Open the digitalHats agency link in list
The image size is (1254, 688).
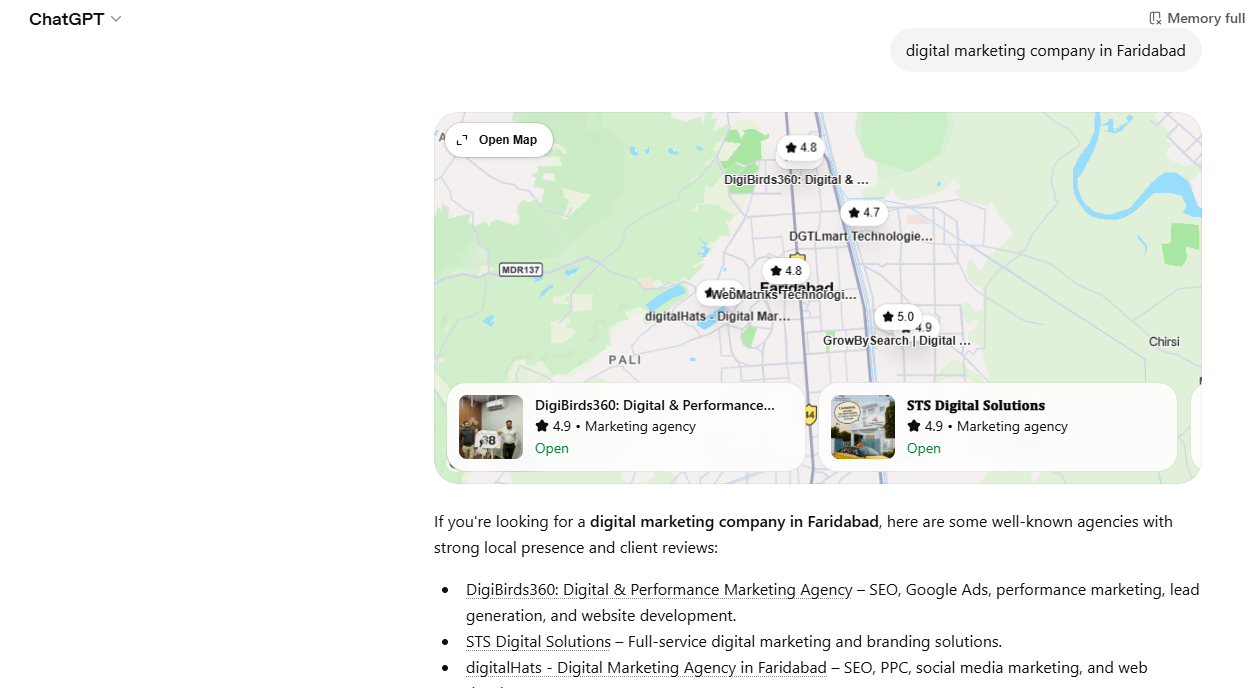(646, 668)
